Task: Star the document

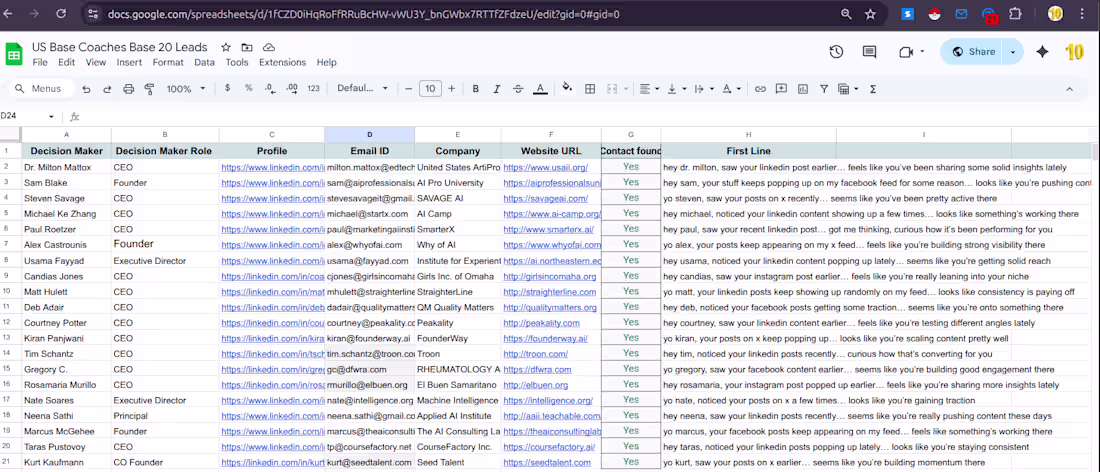Action: pos(226,47)
